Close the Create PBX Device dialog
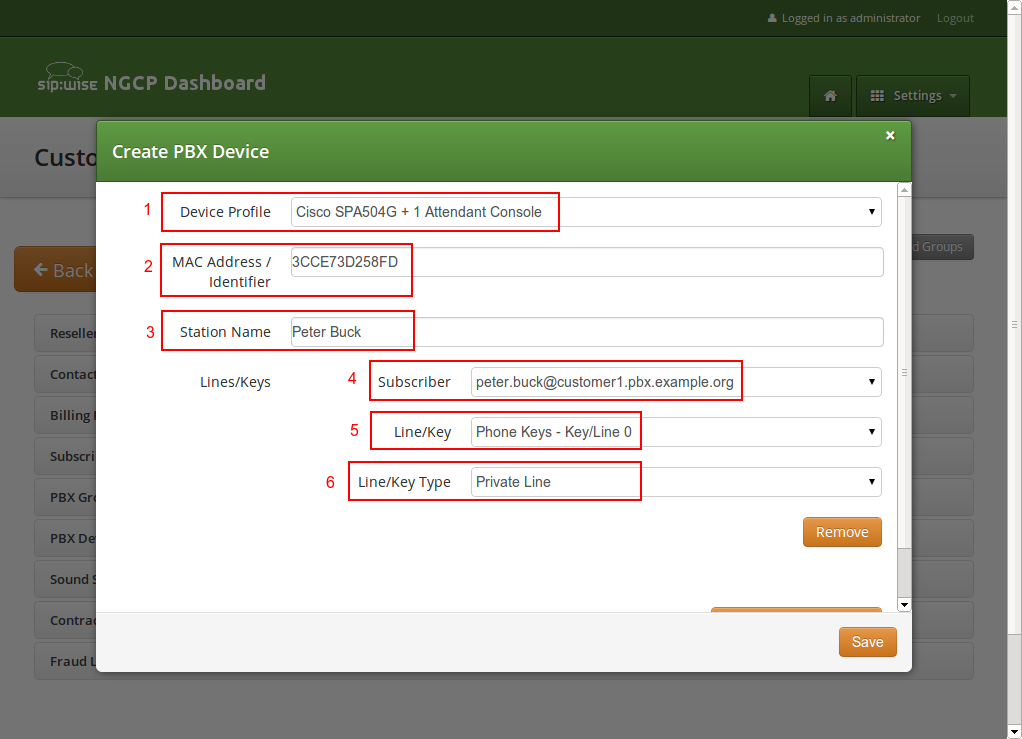The width and height of the screenshot is (1022, 739). (x=890, y=136)
